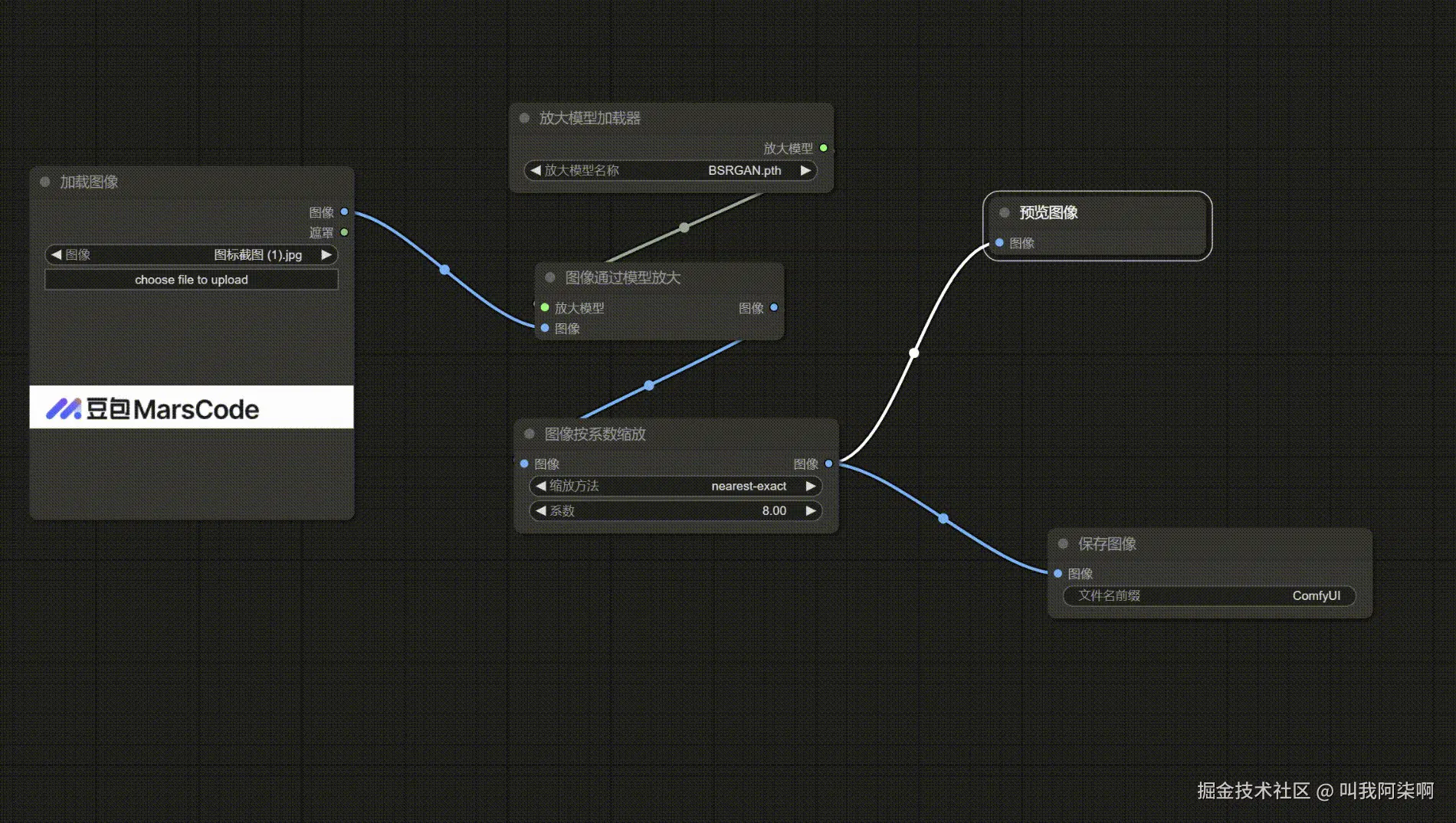Collapse the 保存图像 node via its title dot
Viewport: 1456px width, 823px height.
(x=1064, y=543)
